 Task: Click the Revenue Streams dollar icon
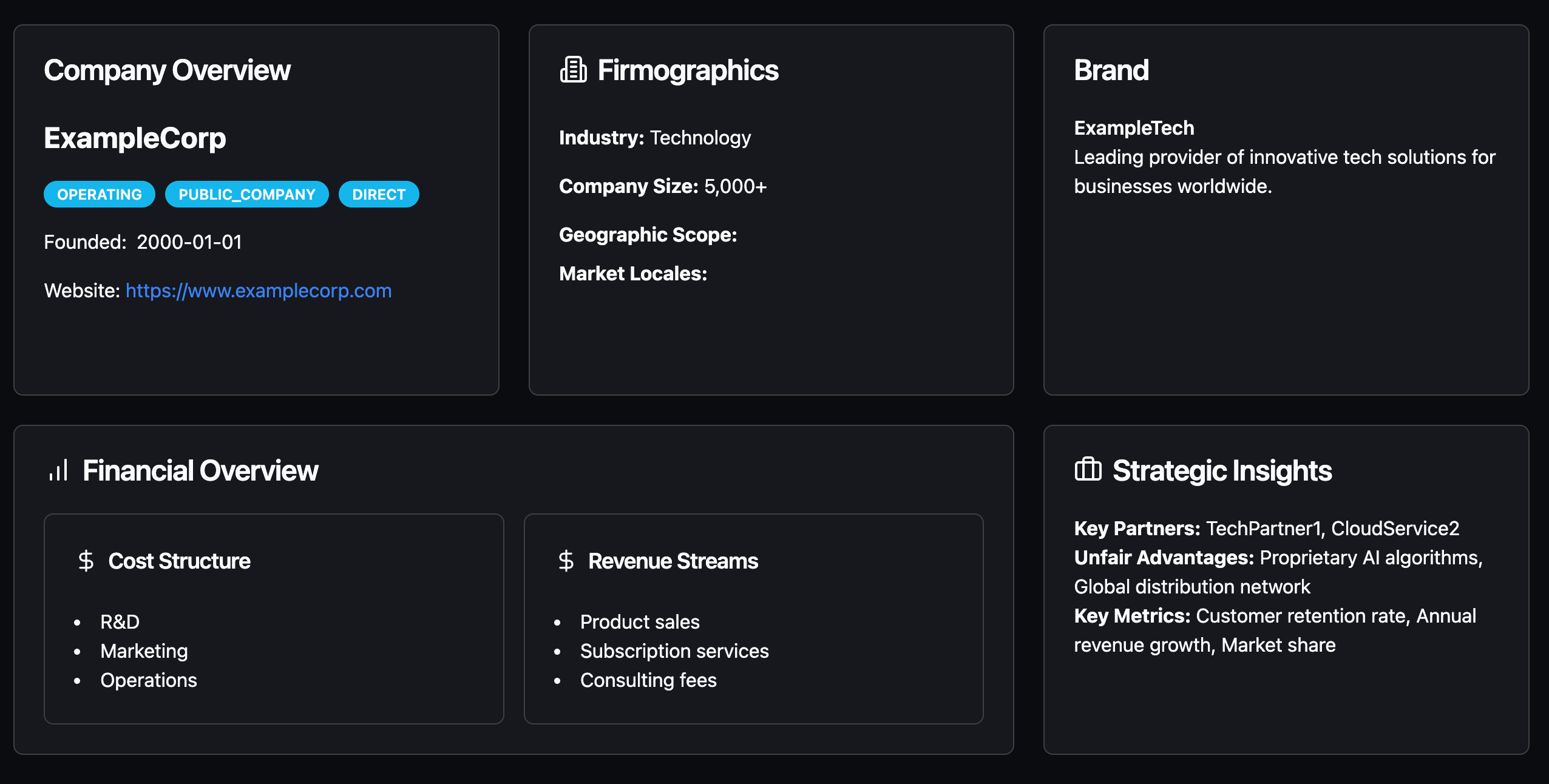pyautogui.click(x=566, y=561)
